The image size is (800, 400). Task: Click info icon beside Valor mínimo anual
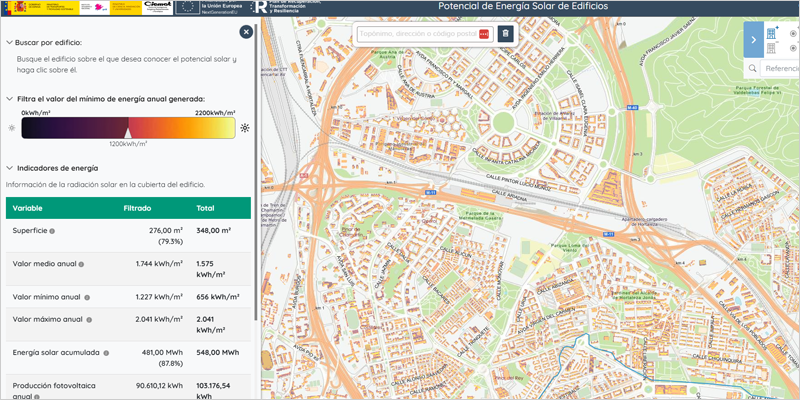pyautogui.click(x=88, y=297)
